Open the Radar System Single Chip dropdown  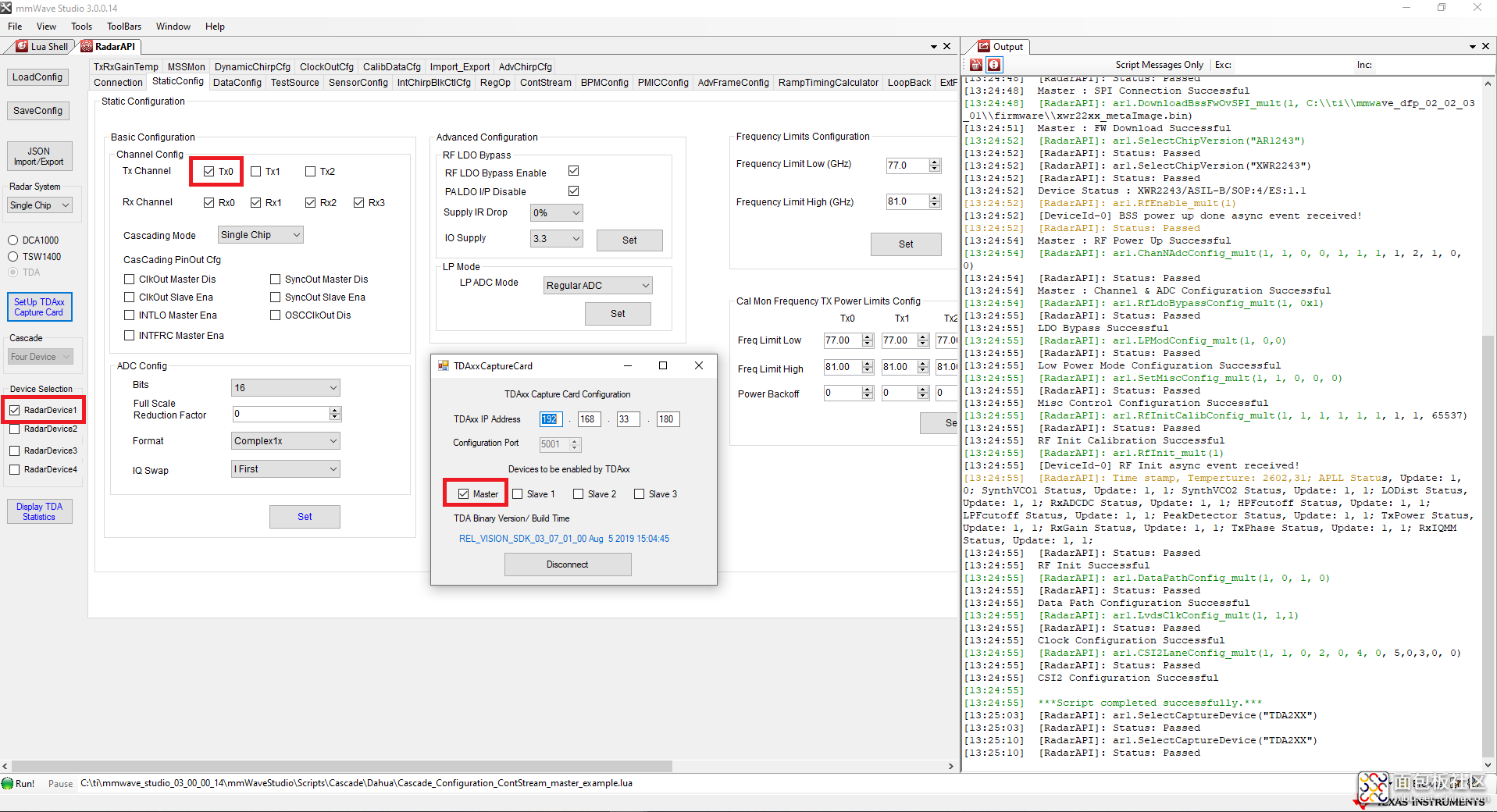[x=40, y=205]
